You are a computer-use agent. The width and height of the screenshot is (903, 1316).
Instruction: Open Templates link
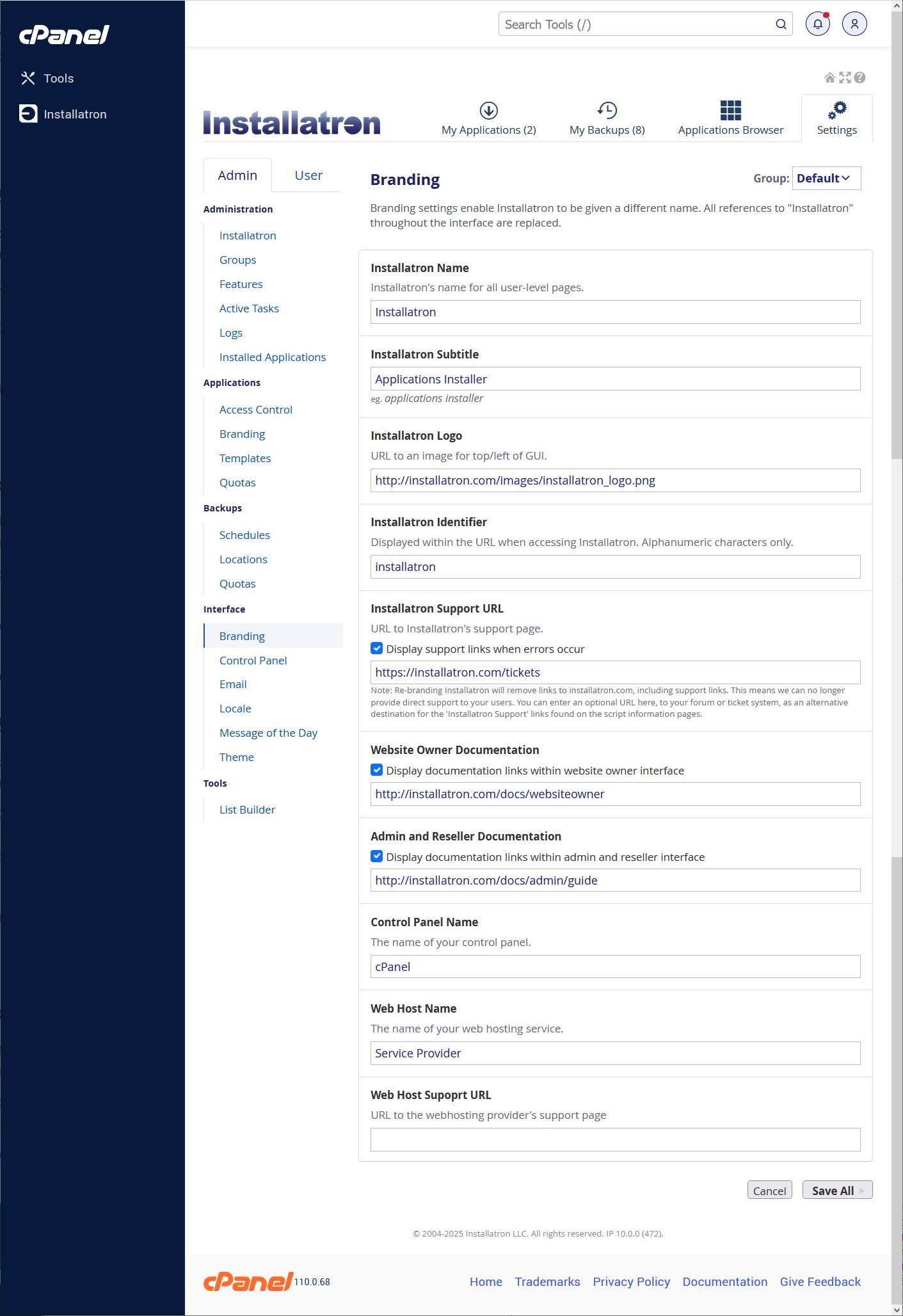coord(245,458)
